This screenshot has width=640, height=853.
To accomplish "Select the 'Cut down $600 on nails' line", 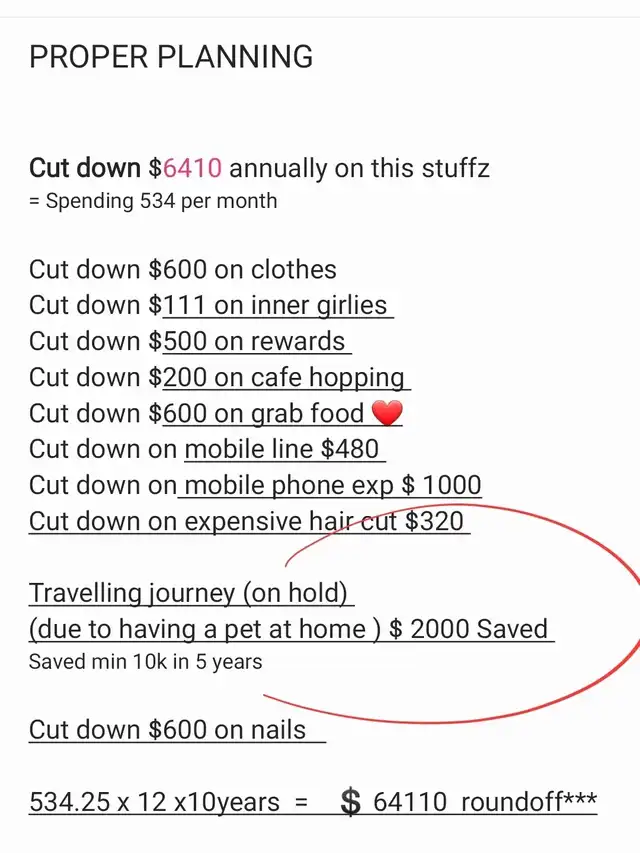I will [x=167, y=730].
